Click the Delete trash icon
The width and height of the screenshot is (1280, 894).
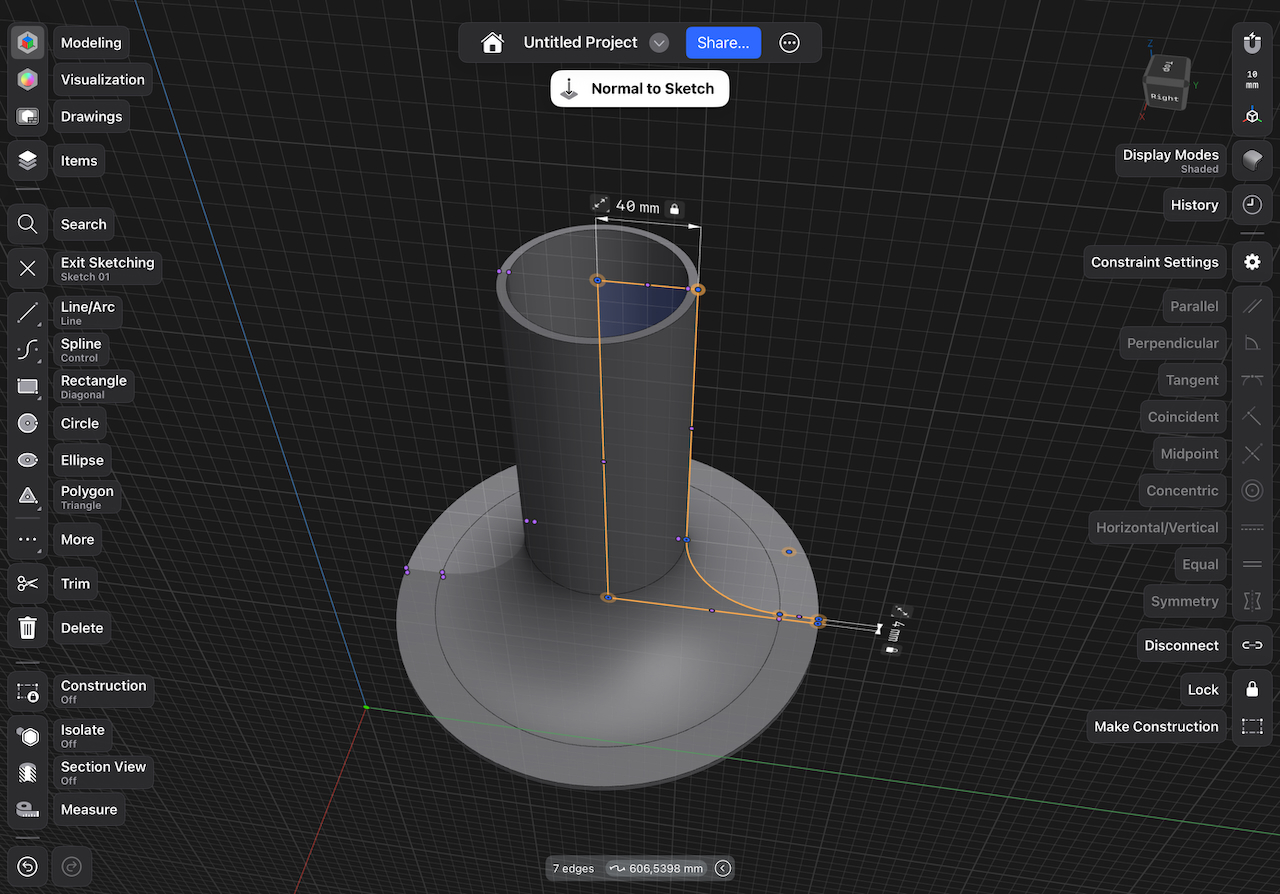pos(28,628)
